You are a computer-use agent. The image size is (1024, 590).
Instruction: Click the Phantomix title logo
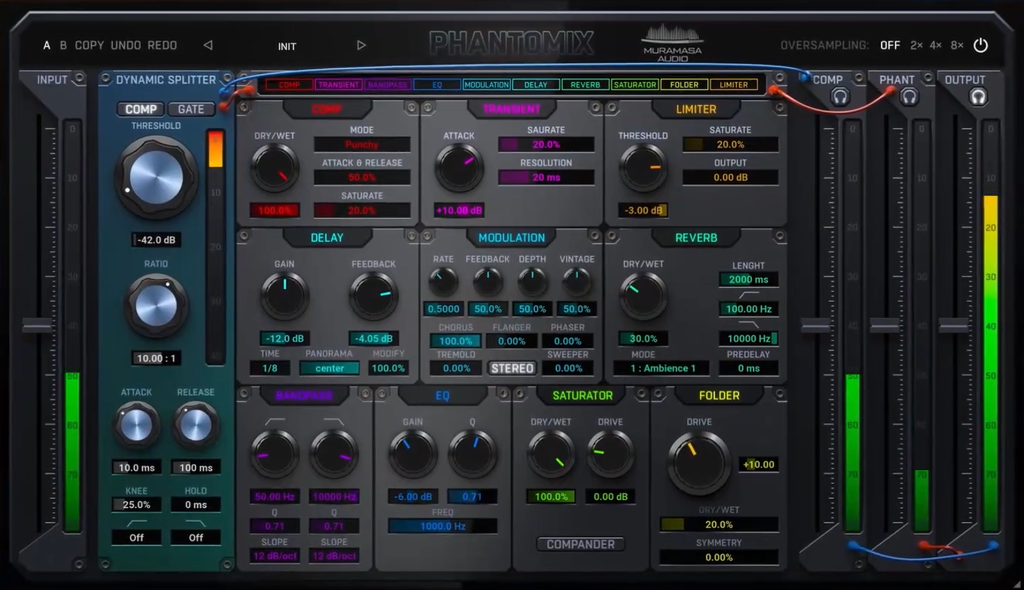[510, 42]
